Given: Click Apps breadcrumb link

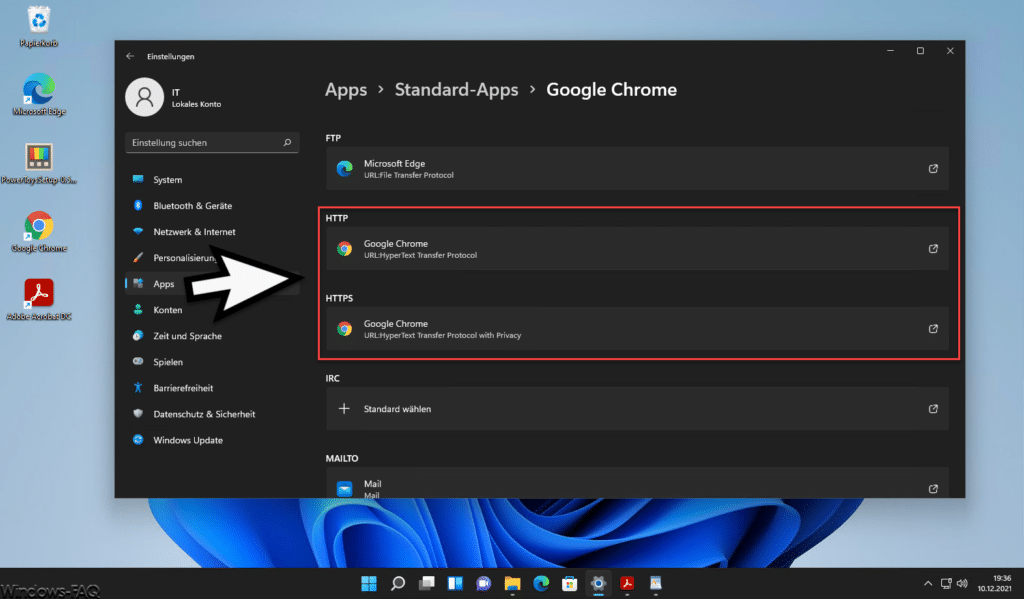Looking at the screenshot, I should [x=346, y=89].
